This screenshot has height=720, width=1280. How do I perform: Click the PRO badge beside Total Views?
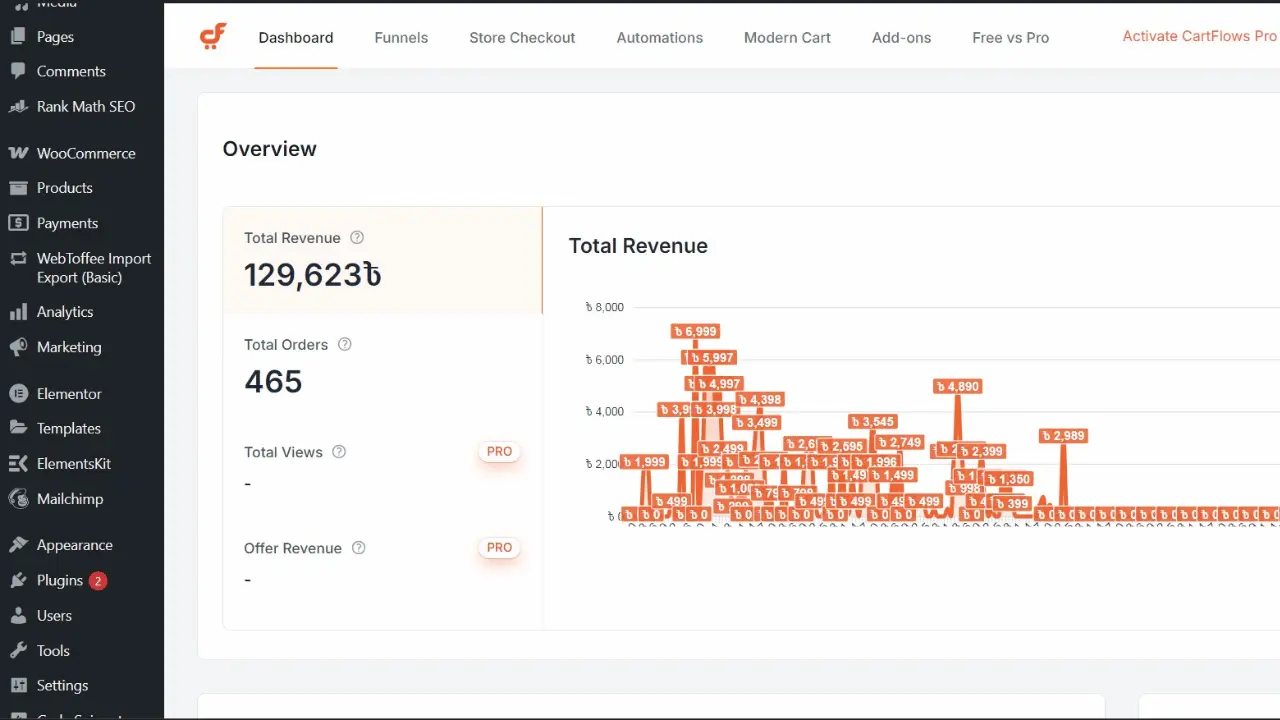pos(499,452)
